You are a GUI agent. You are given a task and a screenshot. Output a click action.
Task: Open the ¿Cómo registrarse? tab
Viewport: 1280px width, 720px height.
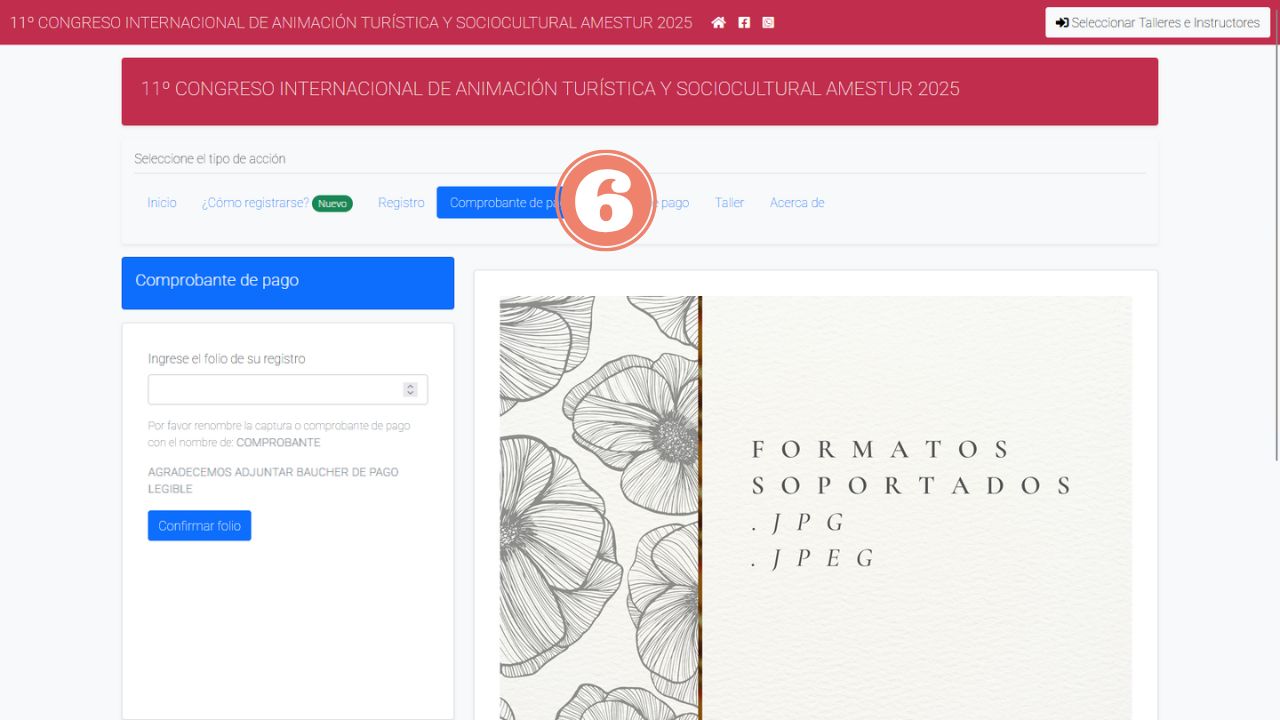tap(255, 202)
